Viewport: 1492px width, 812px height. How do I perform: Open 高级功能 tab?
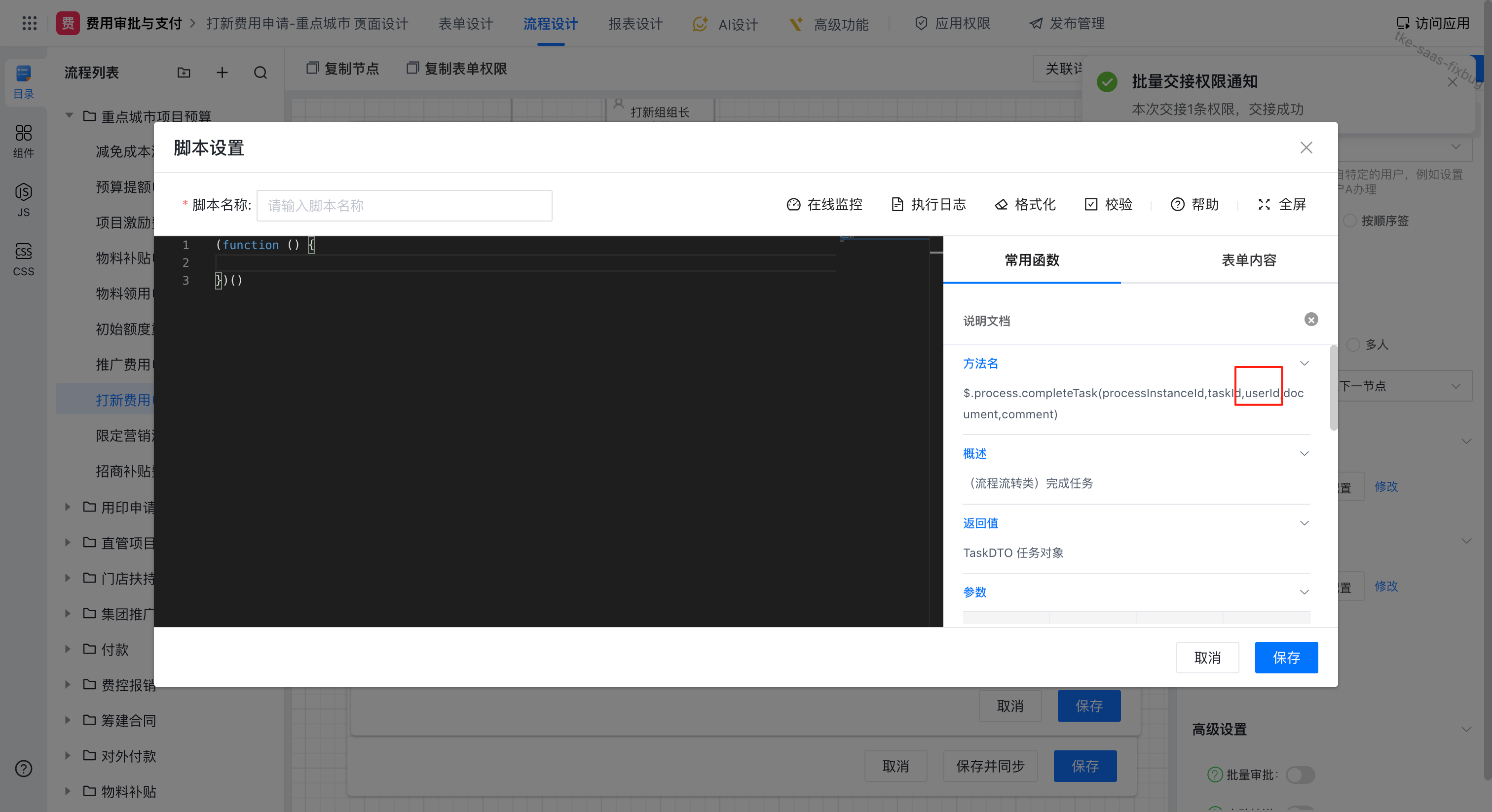[x=829, y=24]
